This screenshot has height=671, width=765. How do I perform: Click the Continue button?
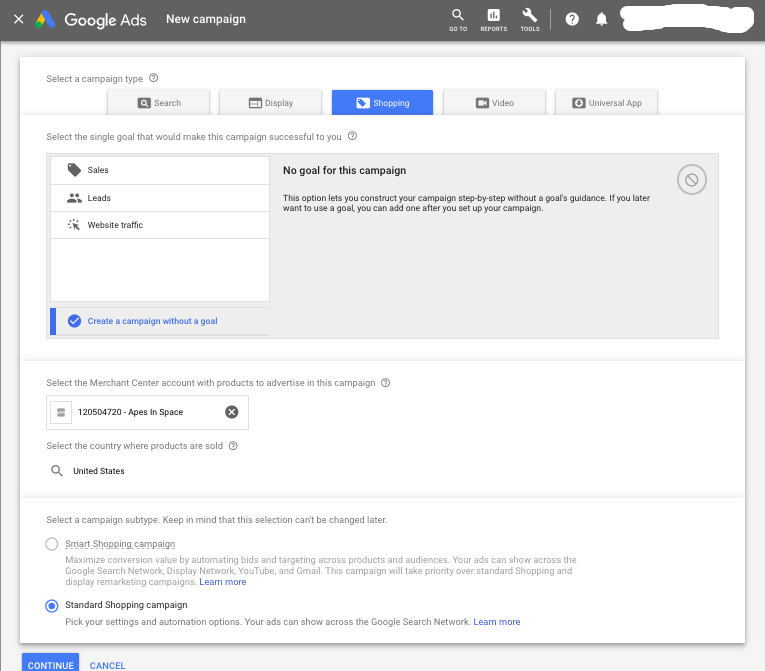(x=50, y=664)
